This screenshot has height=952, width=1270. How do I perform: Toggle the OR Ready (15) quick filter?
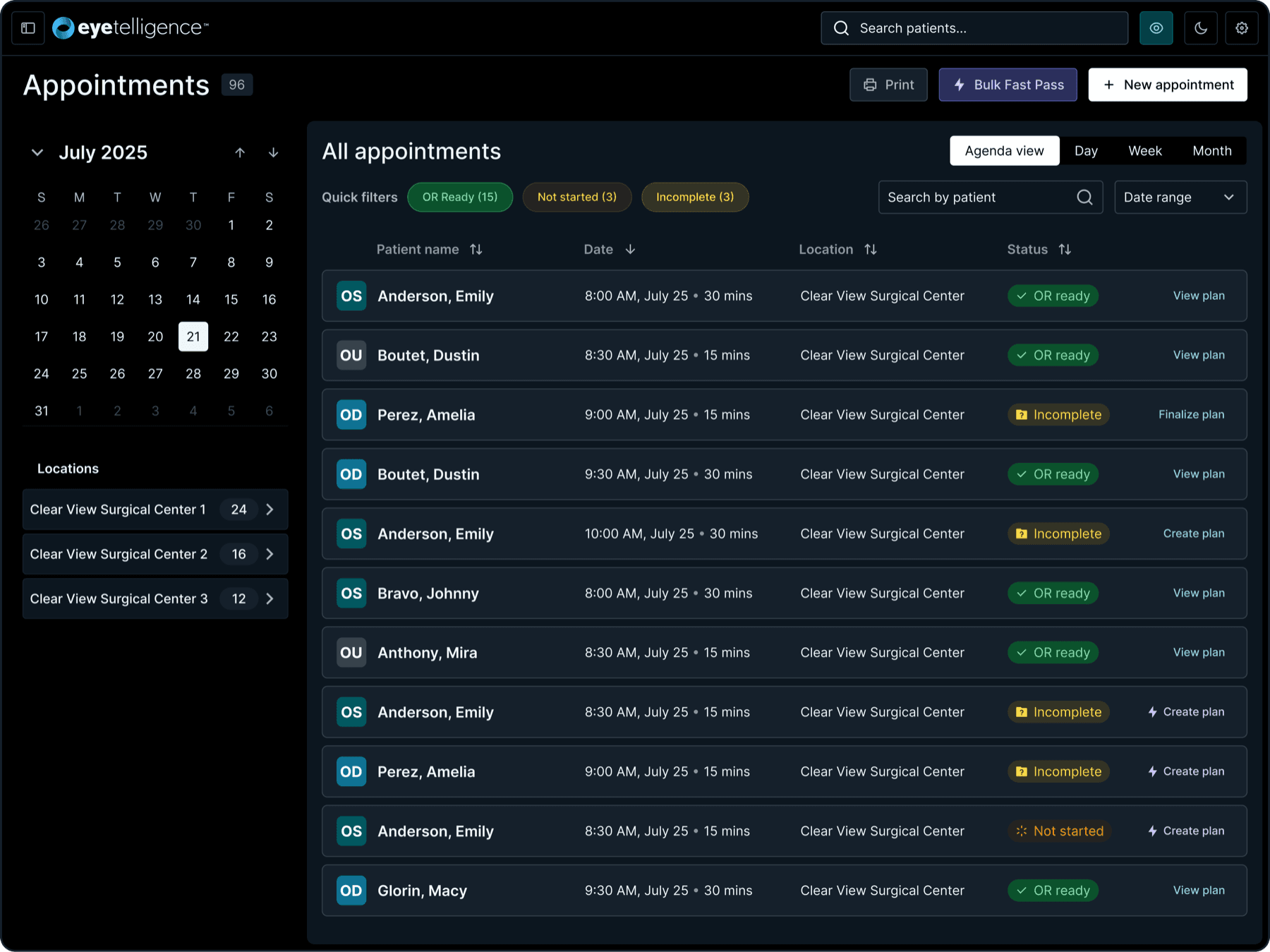coord(460,197)
